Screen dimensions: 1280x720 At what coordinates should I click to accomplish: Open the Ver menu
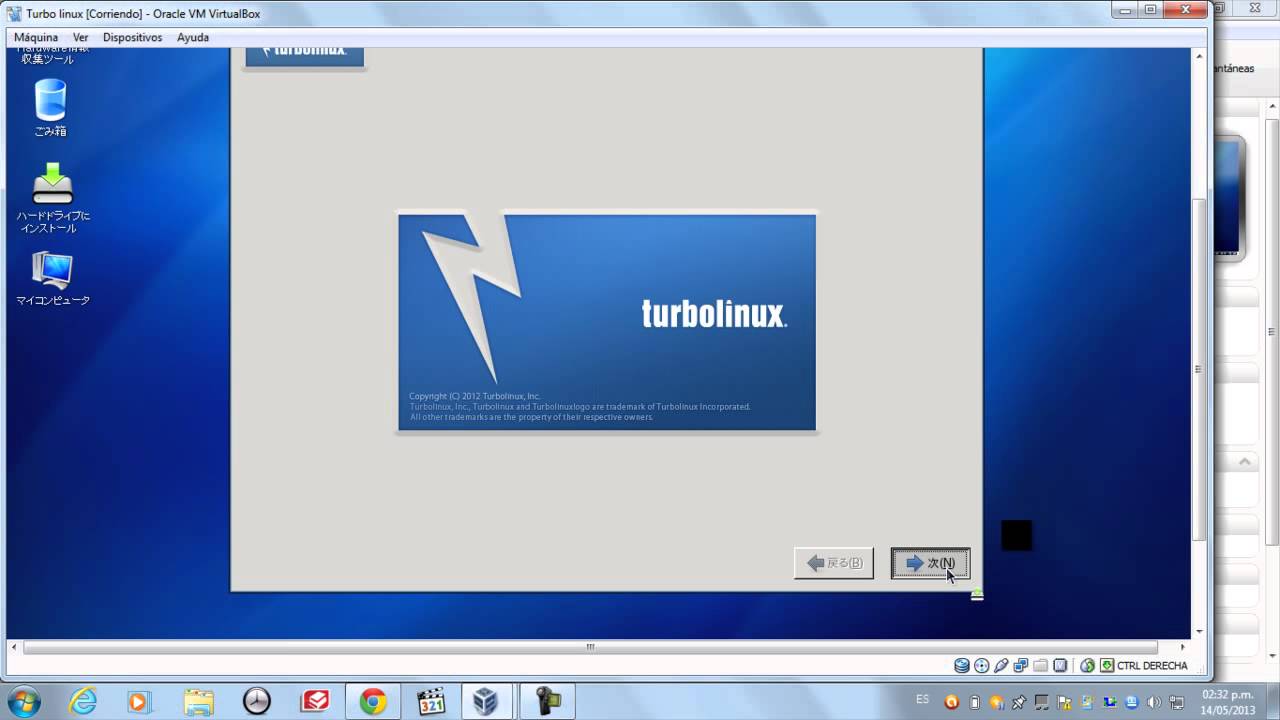pyautogui.click(x=81, y=37)
